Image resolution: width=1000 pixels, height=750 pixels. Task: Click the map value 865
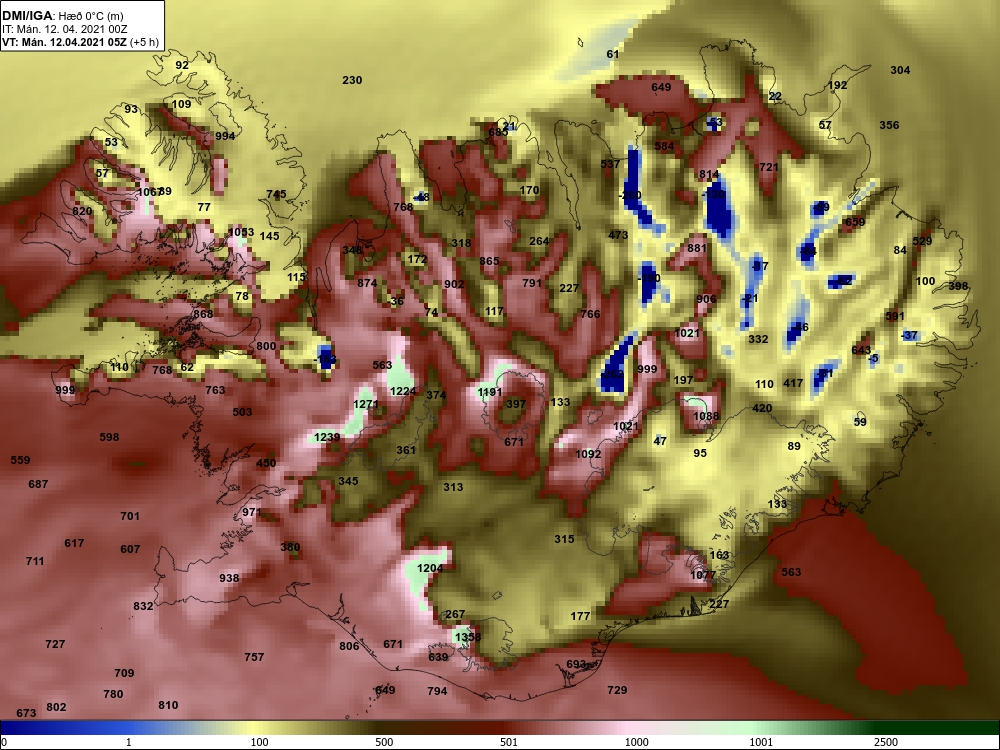coord(489,261)
